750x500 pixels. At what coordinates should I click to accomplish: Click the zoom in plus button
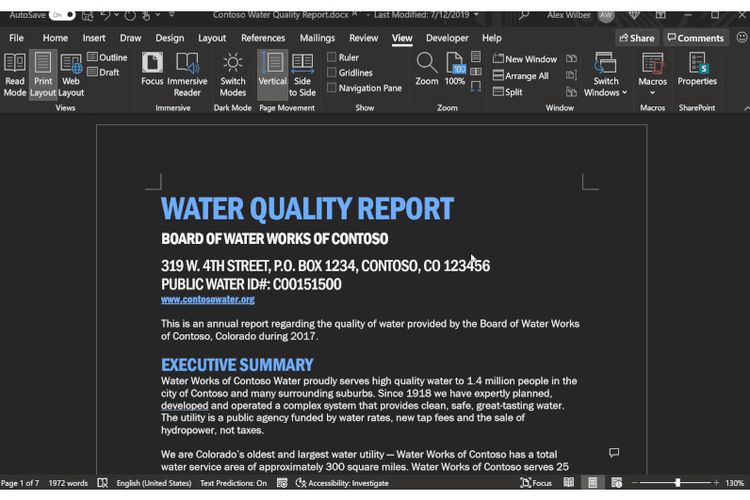(x=716, y=483)
